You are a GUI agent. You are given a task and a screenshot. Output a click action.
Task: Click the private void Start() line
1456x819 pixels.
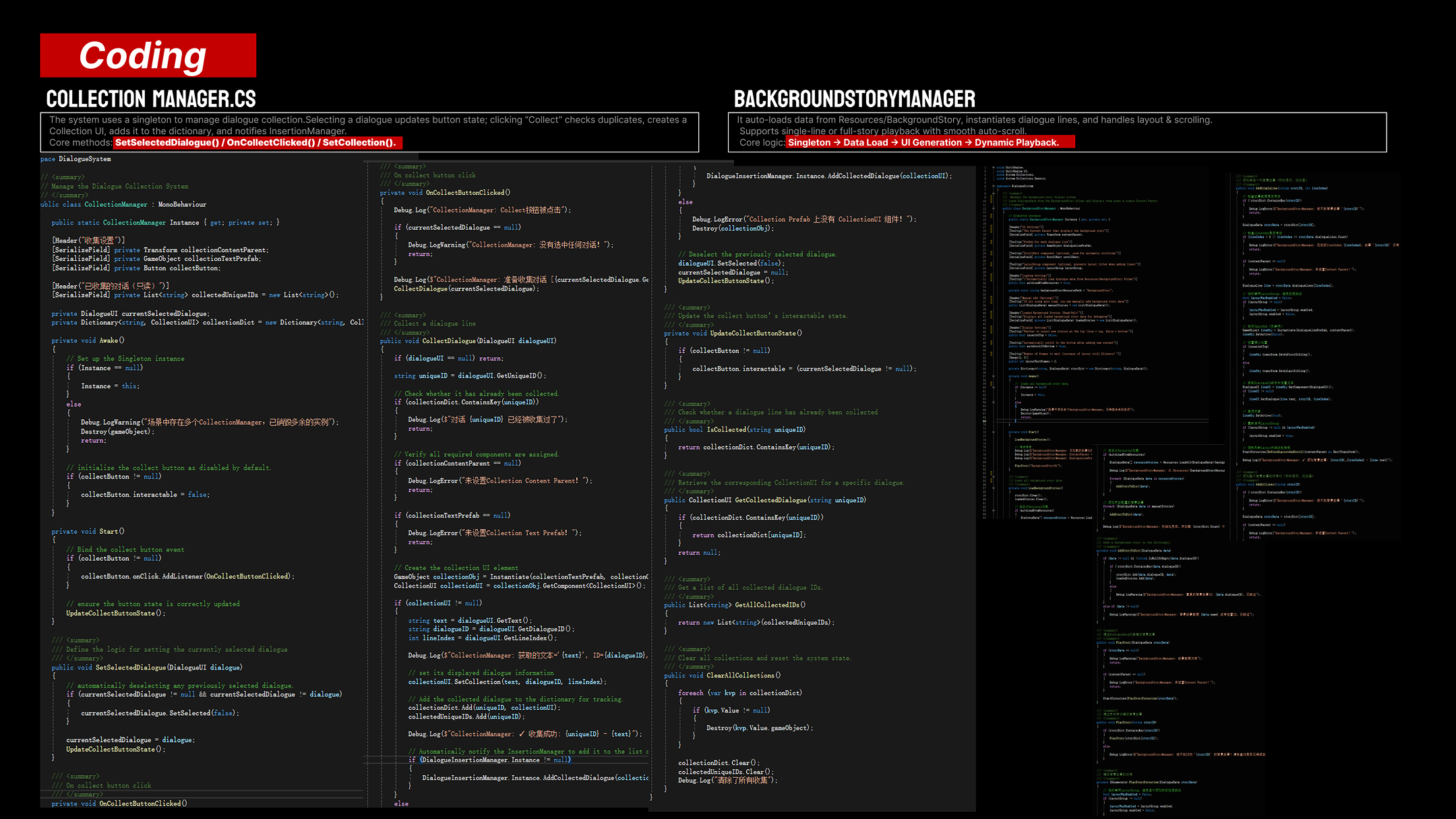coord(88,531)
